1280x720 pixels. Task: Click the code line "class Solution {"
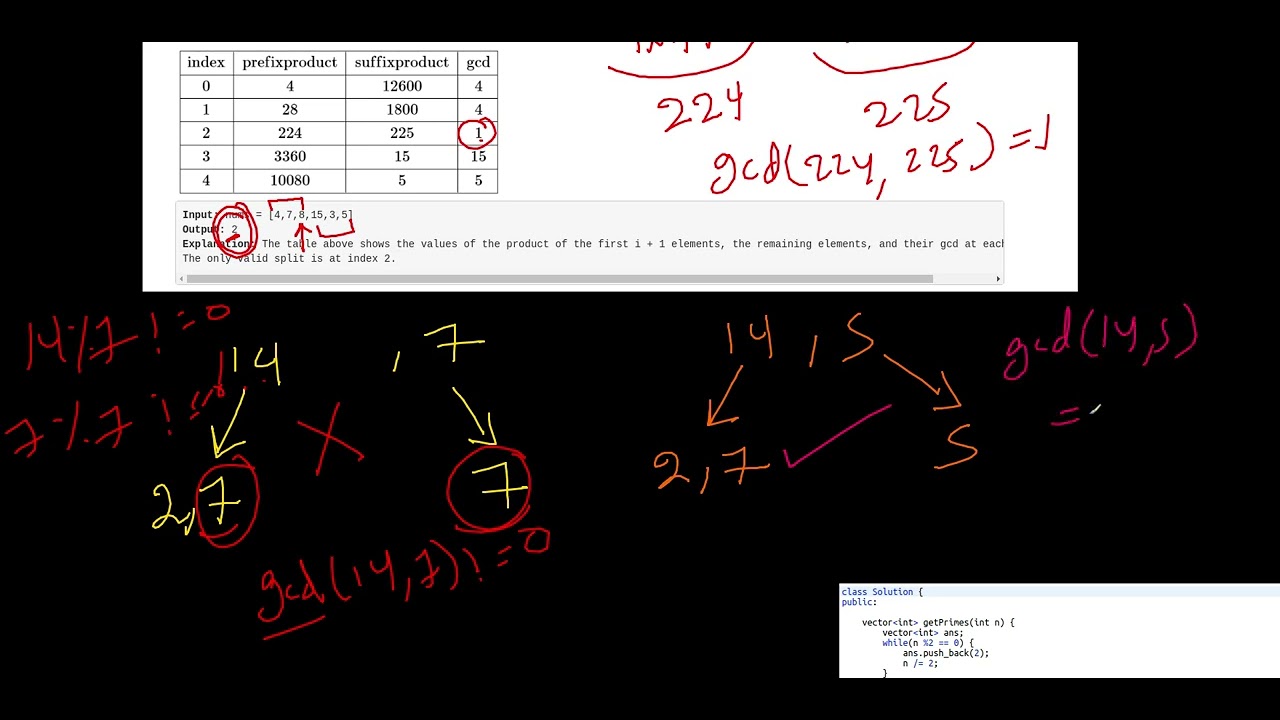(882, 592)
